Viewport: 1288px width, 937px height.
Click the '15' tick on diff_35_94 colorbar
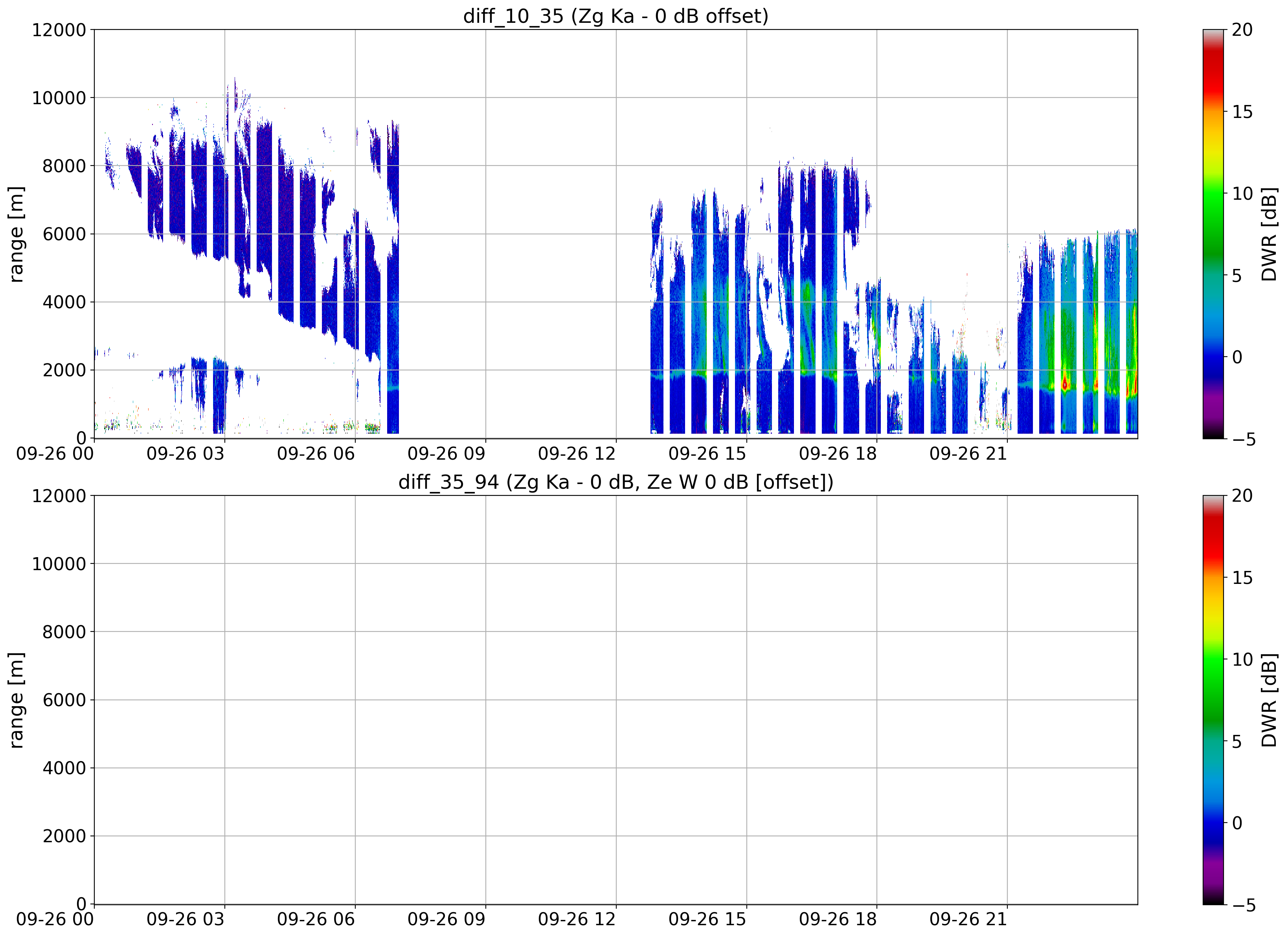point(1242,577)
